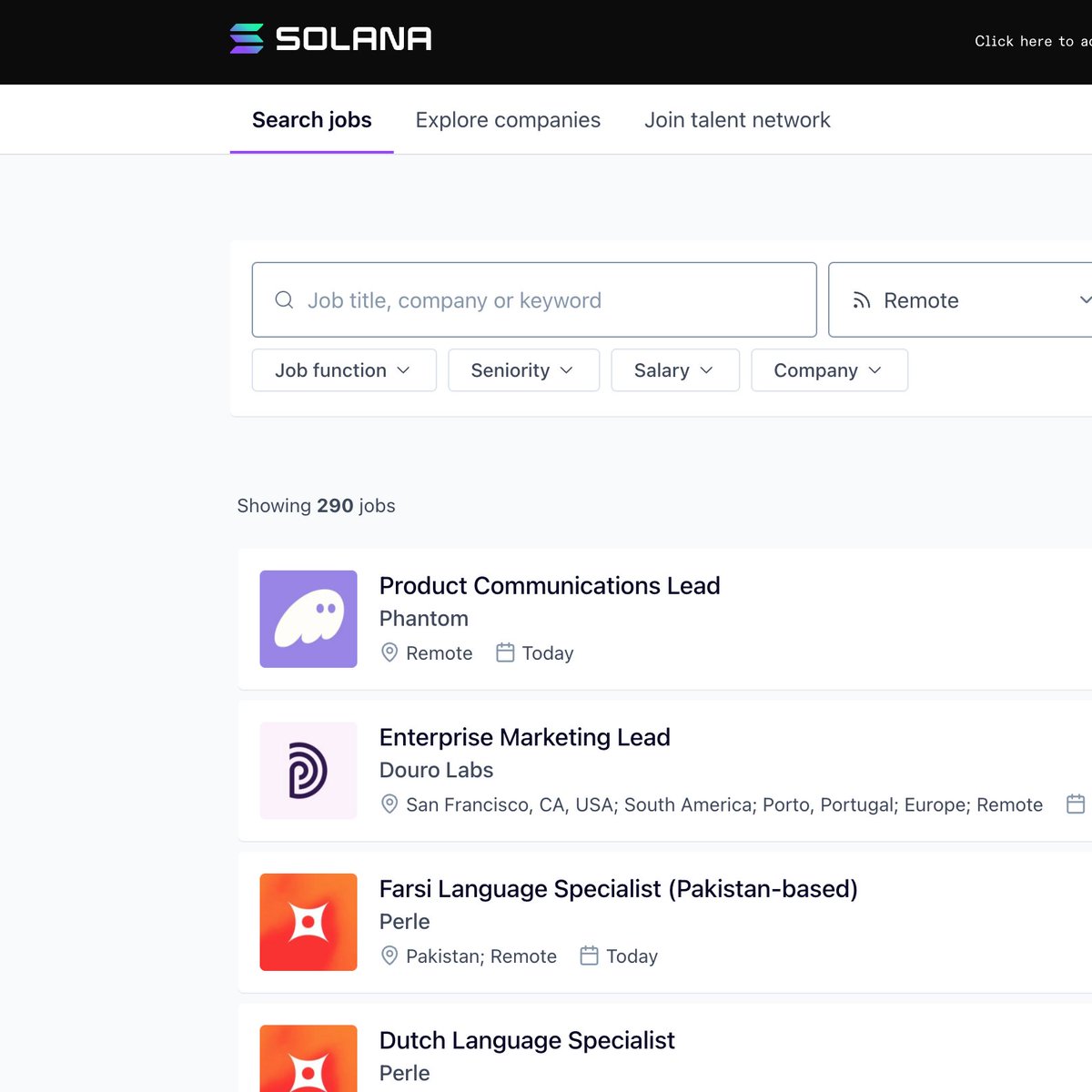Focus the job title or keyword search field
This screenshot has width=1092, height=1092.
pyautogui.click(x=534, y=300)
